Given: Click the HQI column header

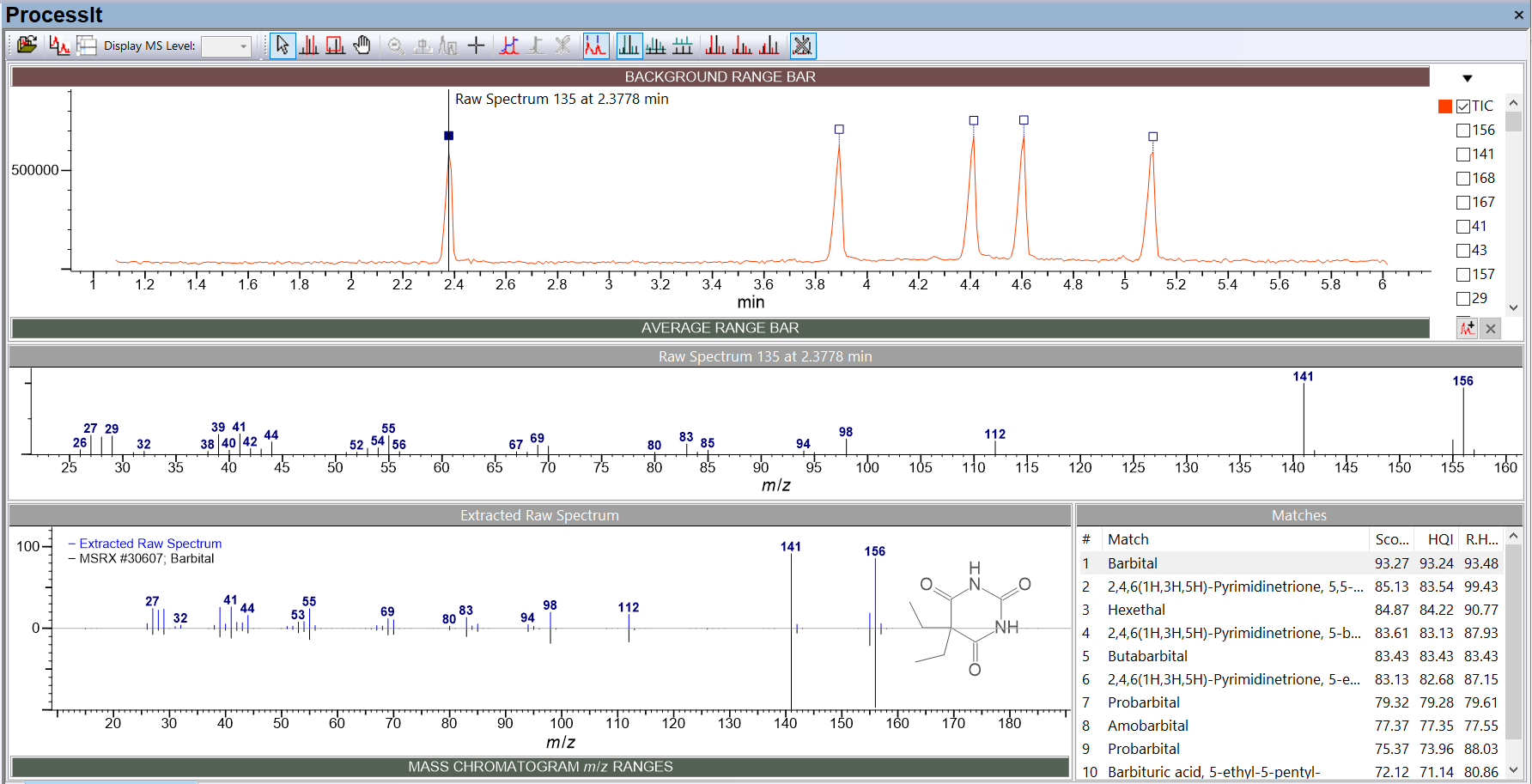Looking at the screenshot, I should click(1439, 539).
